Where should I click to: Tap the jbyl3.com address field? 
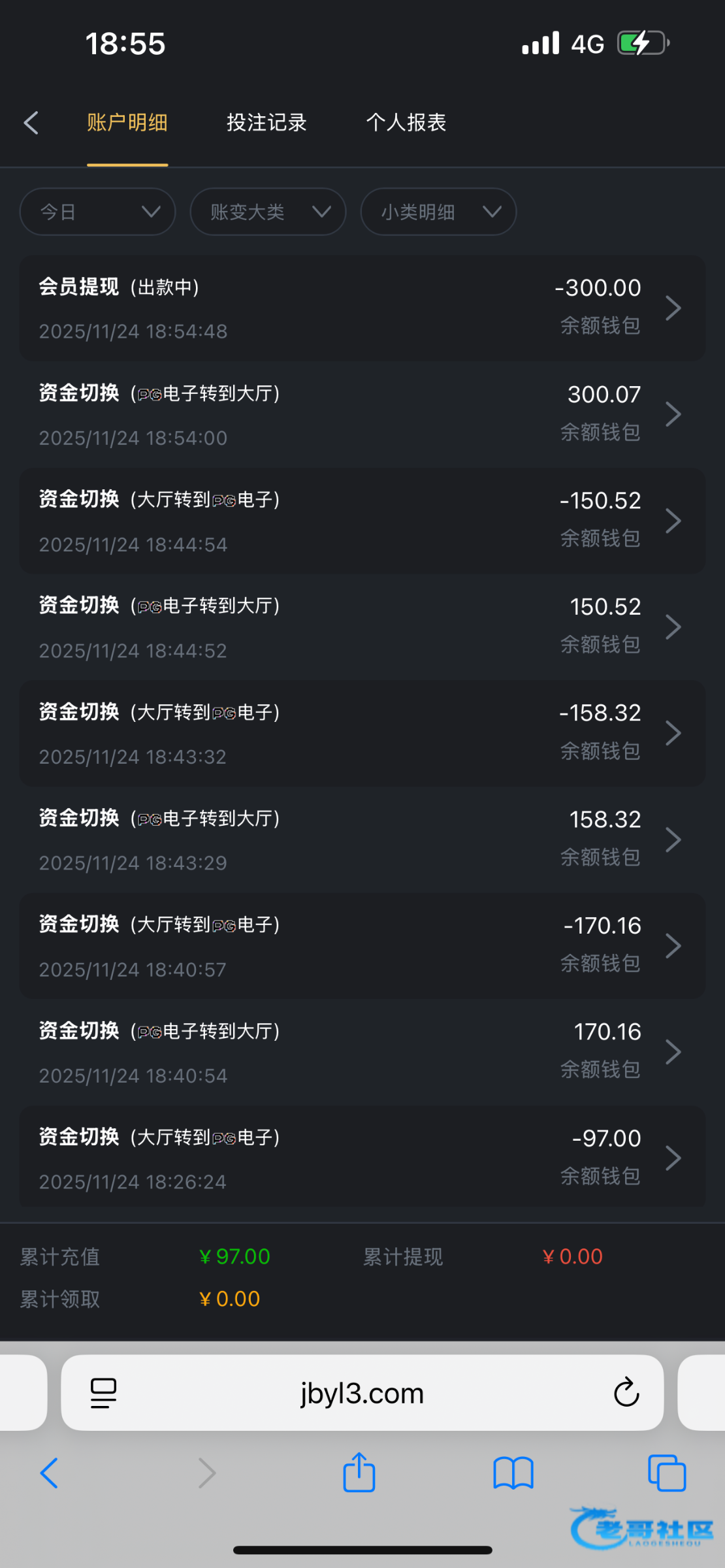[362, 1393]
